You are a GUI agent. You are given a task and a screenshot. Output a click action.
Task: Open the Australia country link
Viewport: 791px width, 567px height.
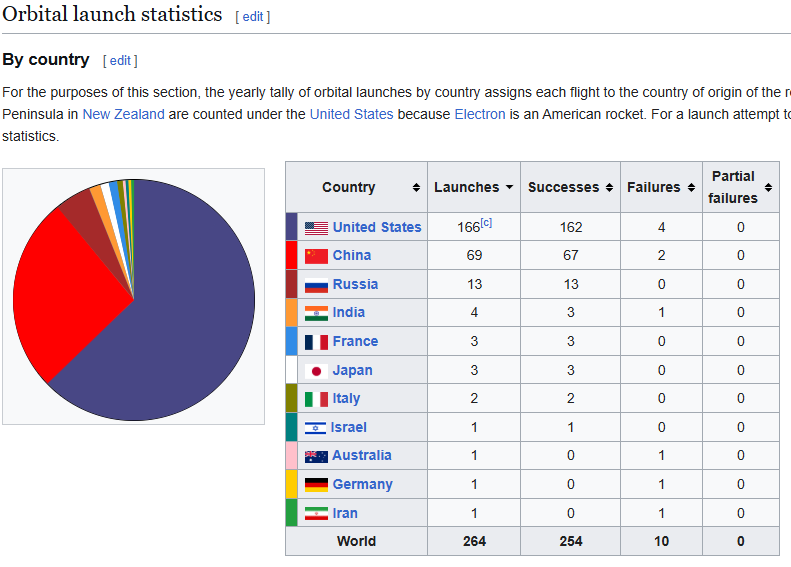[x=362, y=456]
